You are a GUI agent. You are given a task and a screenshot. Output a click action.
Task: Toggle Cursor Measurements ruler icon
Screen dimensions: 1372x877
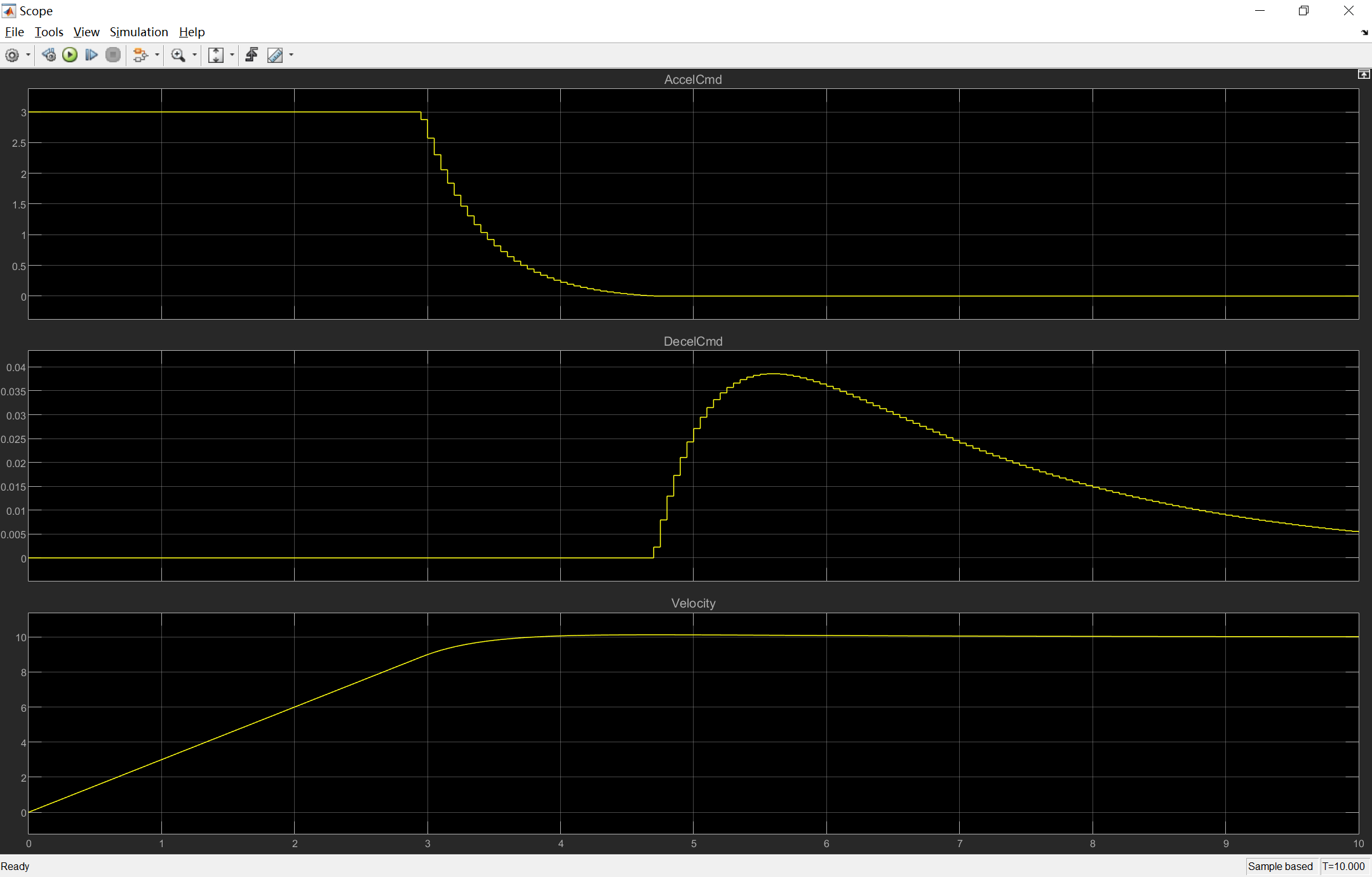tap(275, 55)
